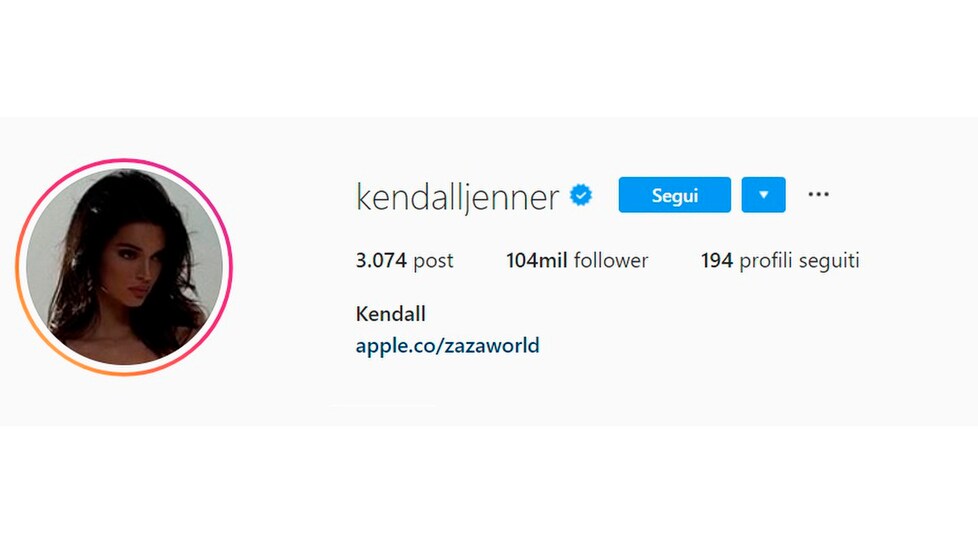Click the blue verified badge icon
This screenshot has width=978, height=544.
(581, 195)
